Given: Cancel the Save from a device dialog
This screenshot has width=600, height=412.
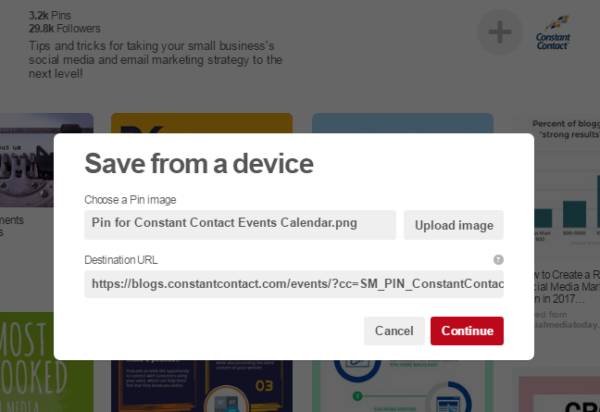Looking at the screenshot, I should click(394, 331).
